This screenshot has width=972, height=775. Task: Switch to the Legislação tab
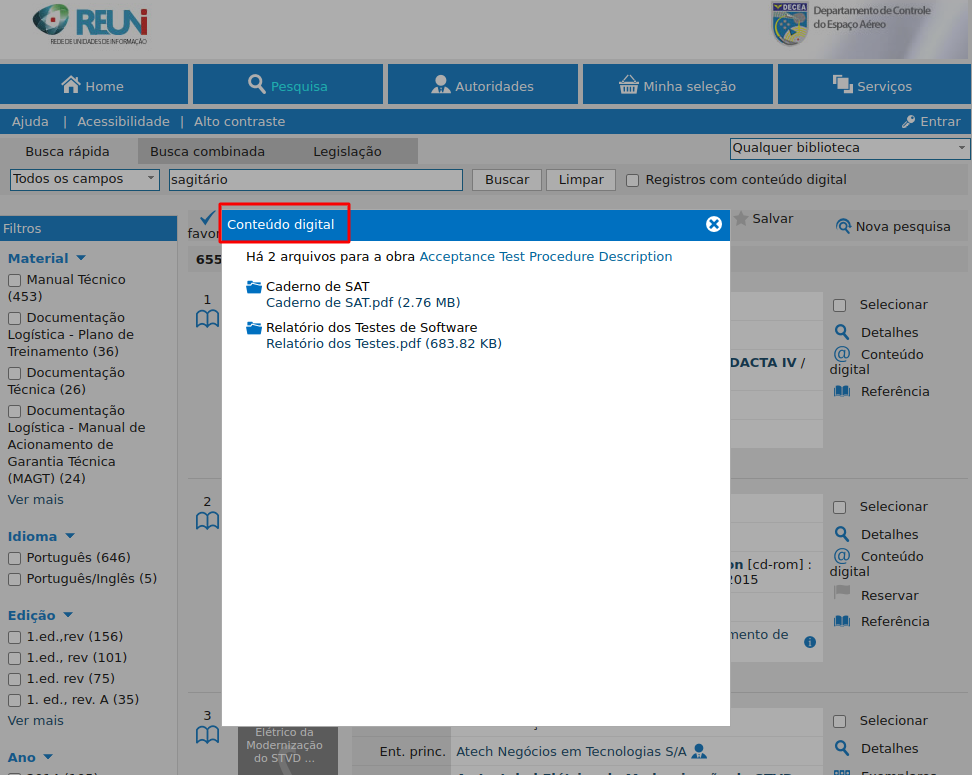[x=347, y=151]
